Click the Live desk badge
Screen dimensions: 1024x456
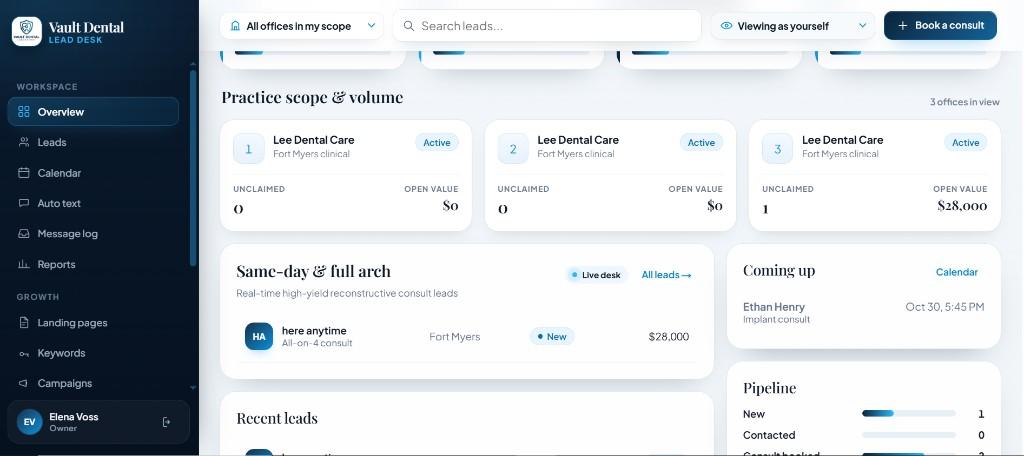597,275
